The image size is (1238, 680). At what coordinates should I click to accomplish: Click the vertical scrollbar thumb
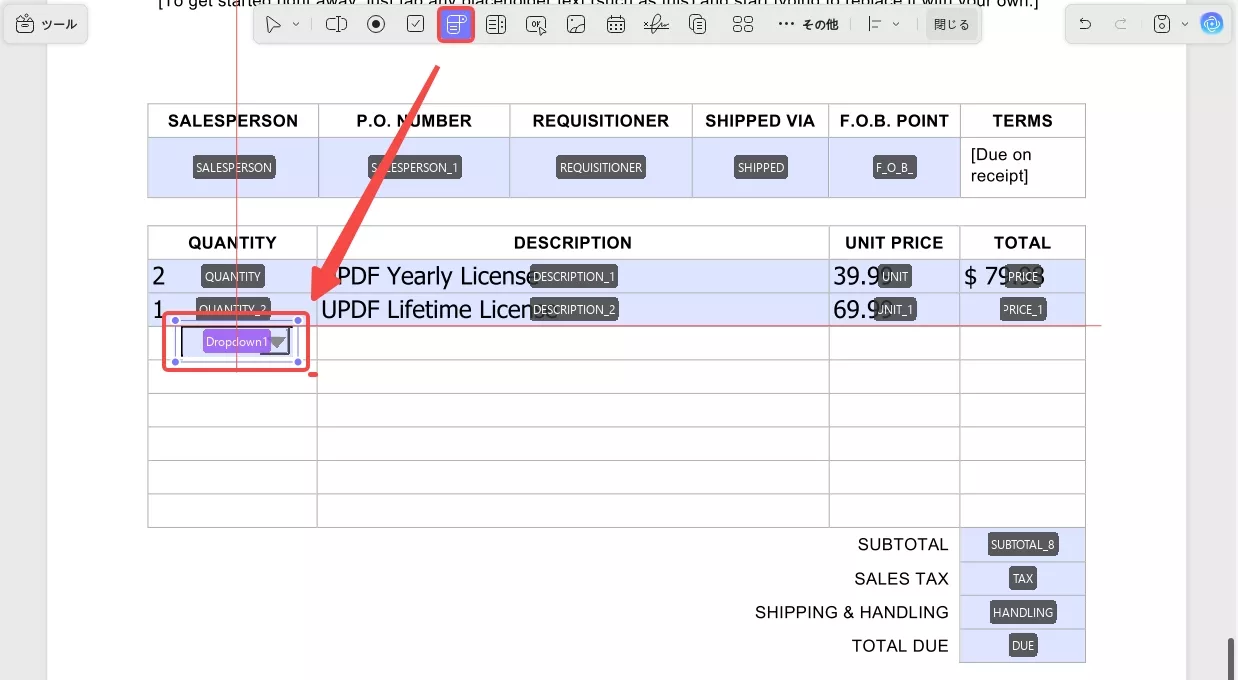pos(1232,658)
